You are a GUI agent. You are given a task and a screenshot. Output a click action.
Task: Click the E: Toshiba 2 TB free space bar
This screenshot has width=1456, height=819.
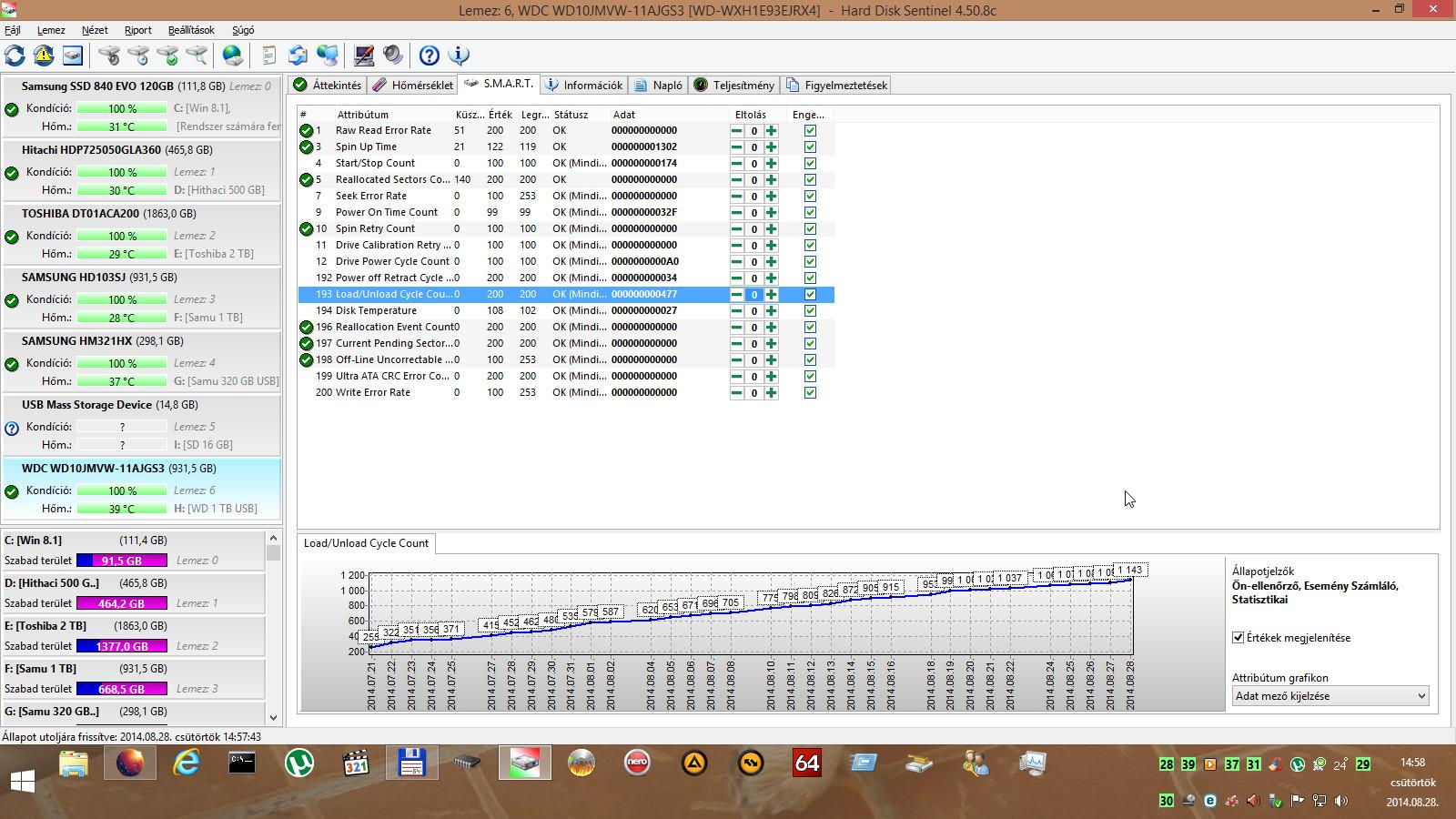tap(122, 646)
